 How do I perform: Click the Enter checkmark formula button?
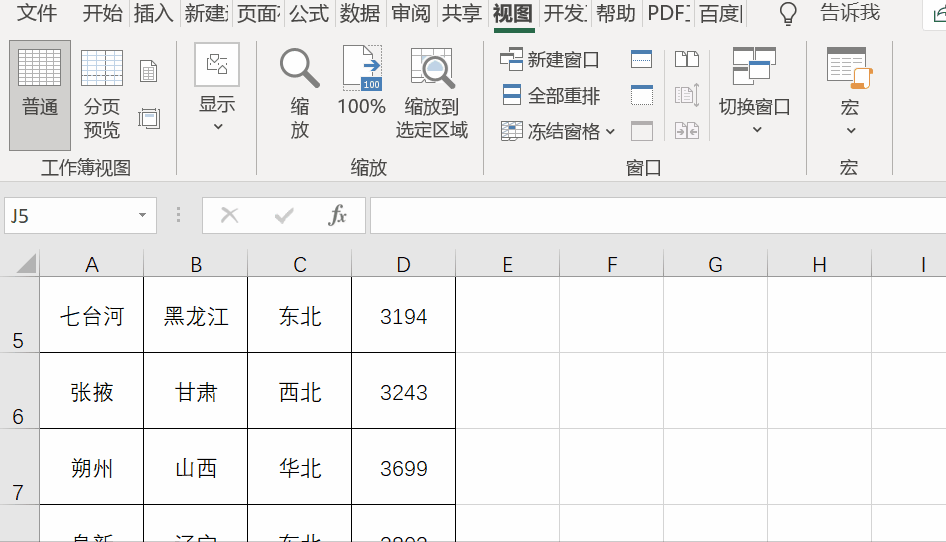pyautogui.click(x=284, y=215)
